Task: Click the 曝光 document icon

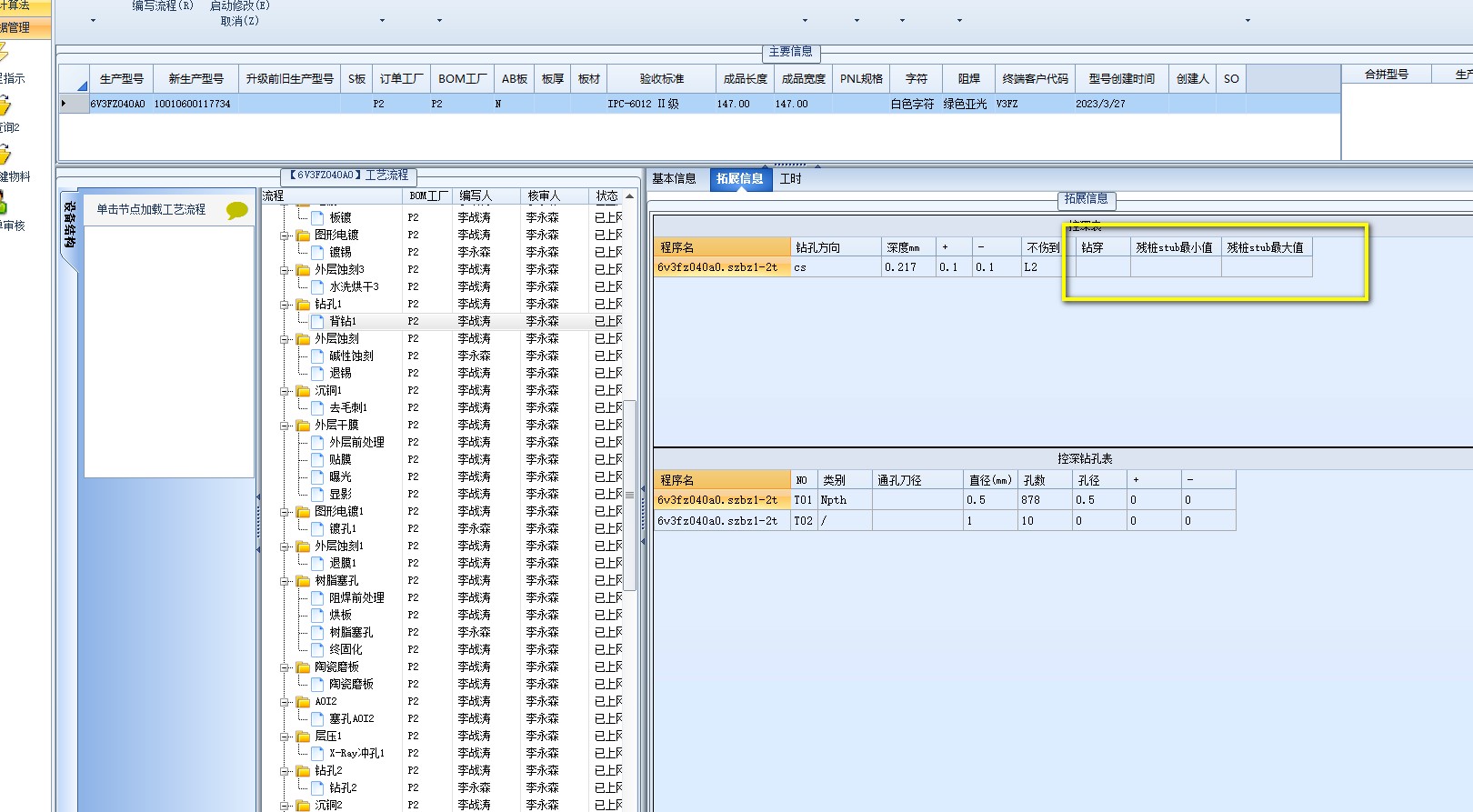Action: click(x=317, y=476)
